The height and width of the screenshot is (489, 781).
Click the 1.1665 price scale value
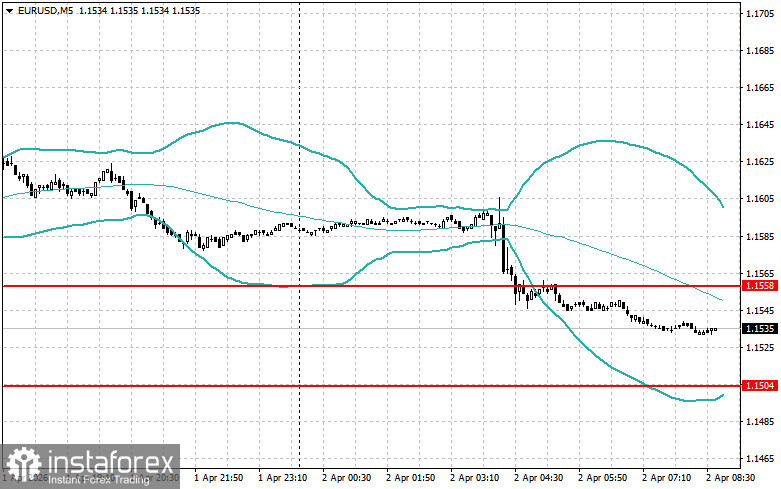click(x=760, y=88)
